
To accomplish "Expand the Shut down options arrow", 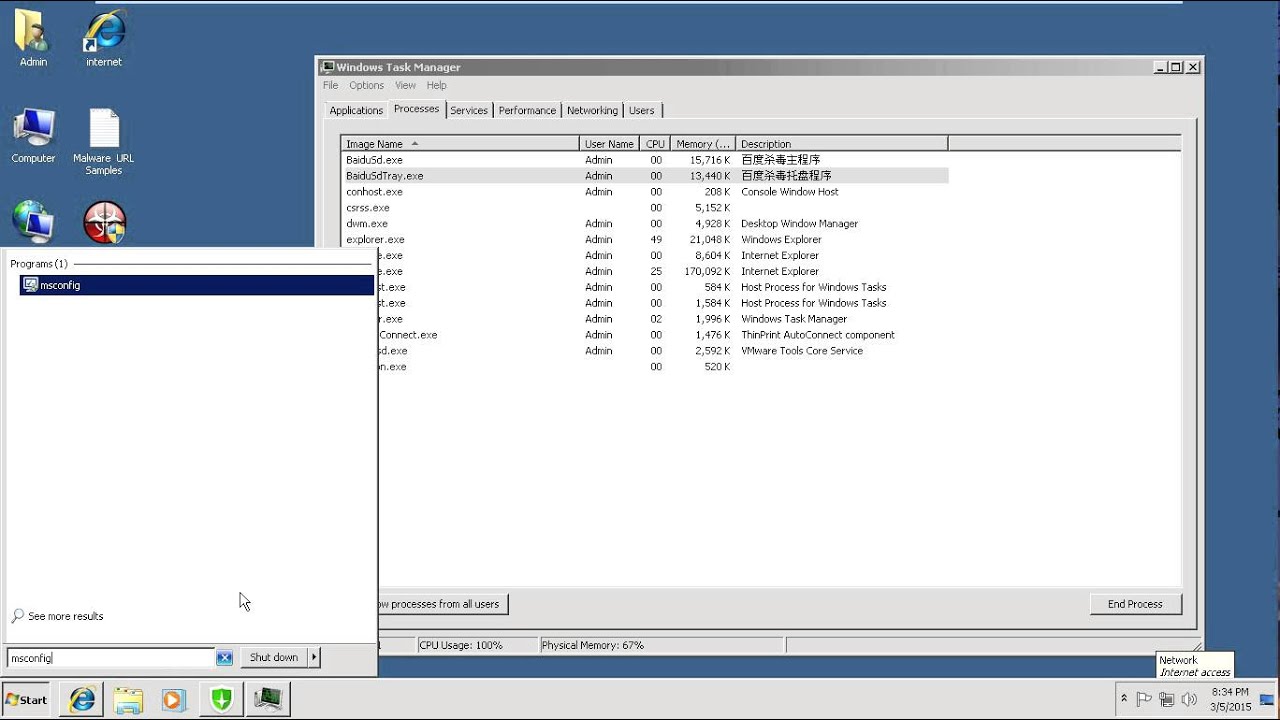I will [314, 657].
